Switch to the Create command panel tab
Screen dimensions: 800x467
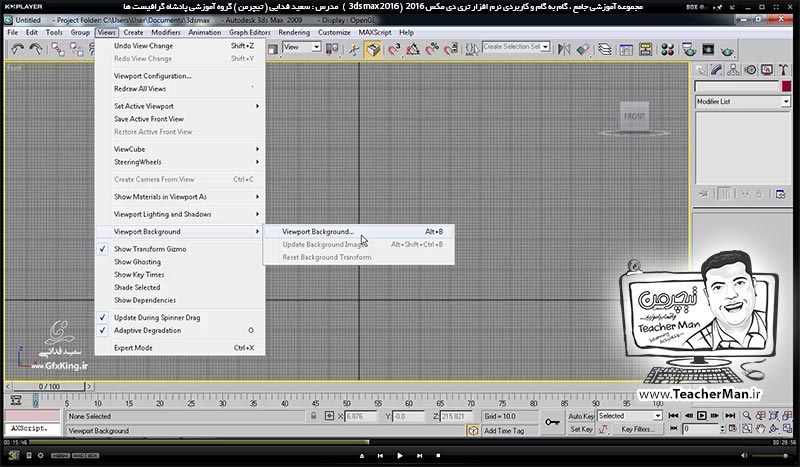click(x=701, y=70)
